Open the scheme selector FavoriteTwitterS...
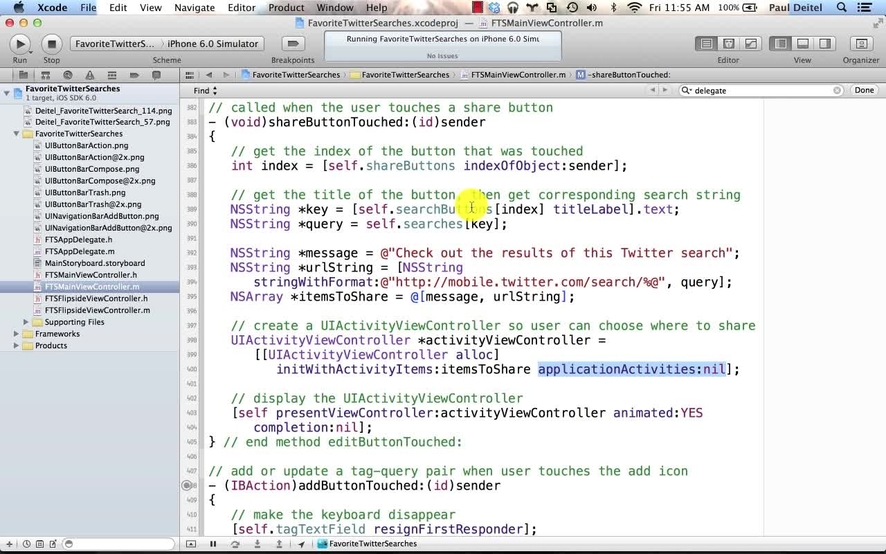 [115, 44]
